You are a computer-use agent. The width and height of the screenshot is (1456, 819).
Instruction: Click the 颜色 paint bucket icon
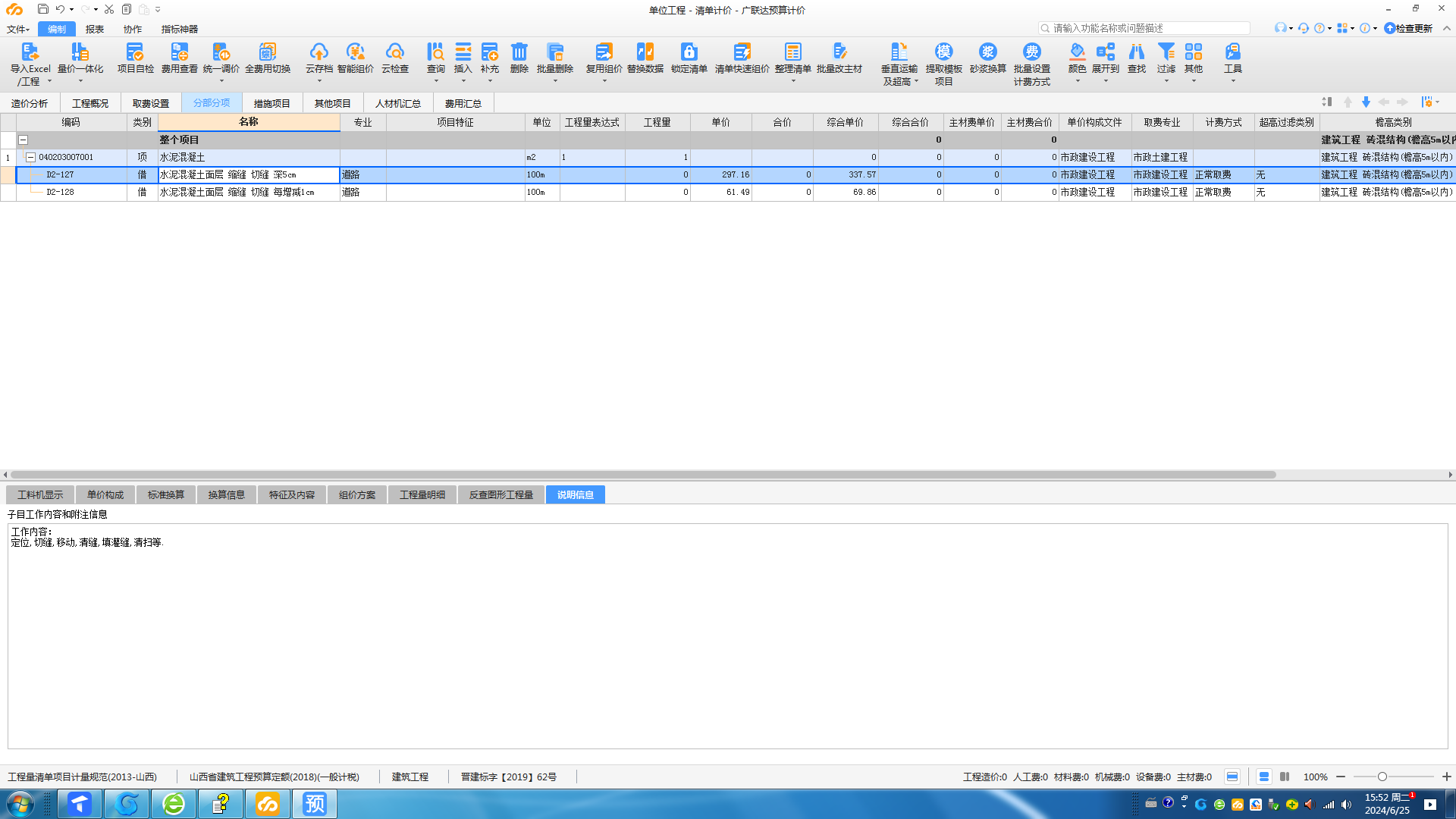coord(1077,52)
